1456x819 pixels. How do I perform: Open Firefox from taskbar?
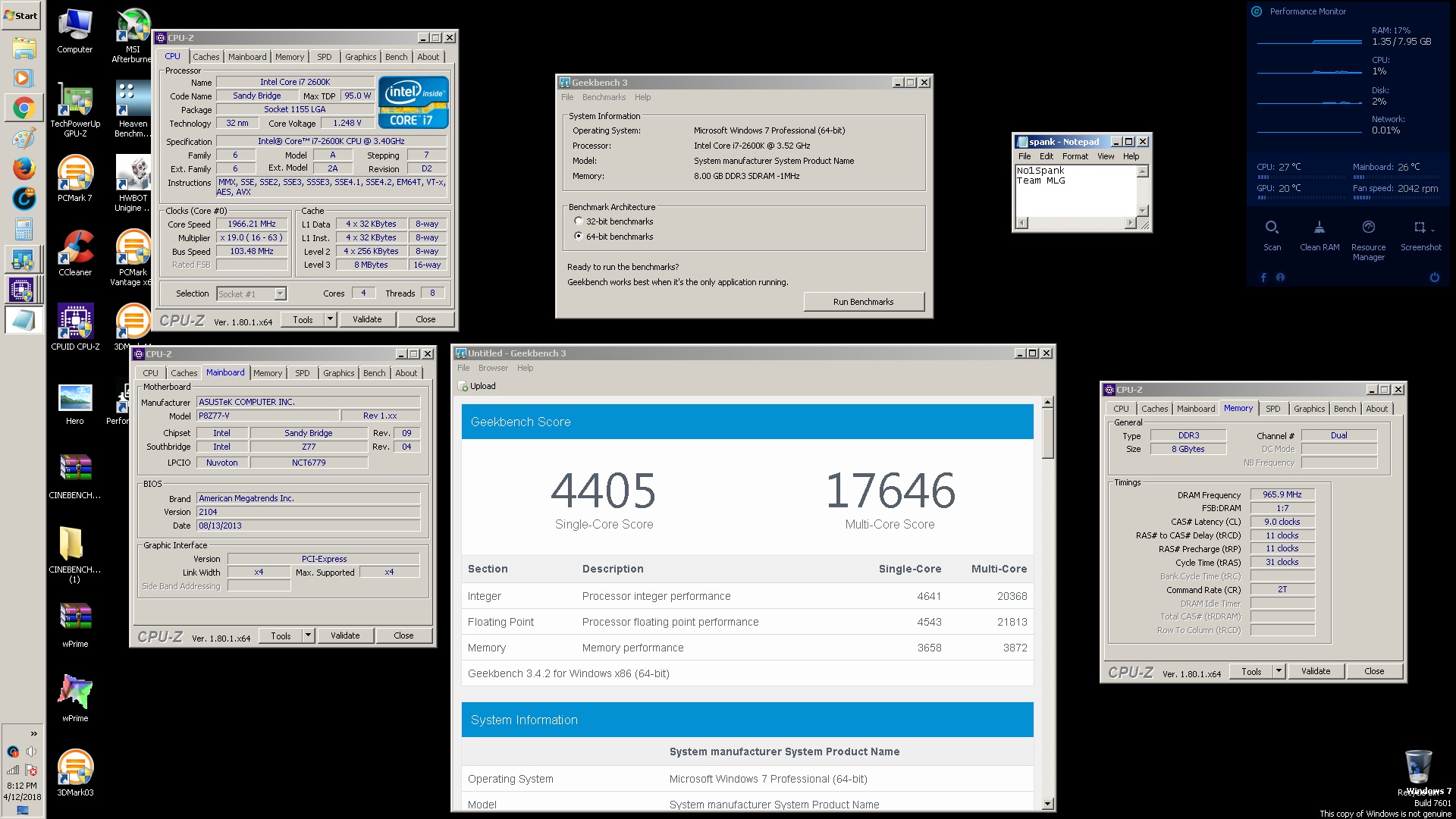24,168
